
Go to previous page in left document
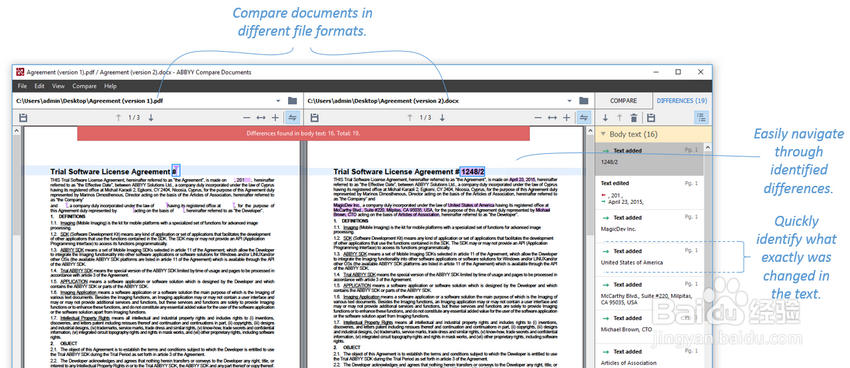coord(118,118)
